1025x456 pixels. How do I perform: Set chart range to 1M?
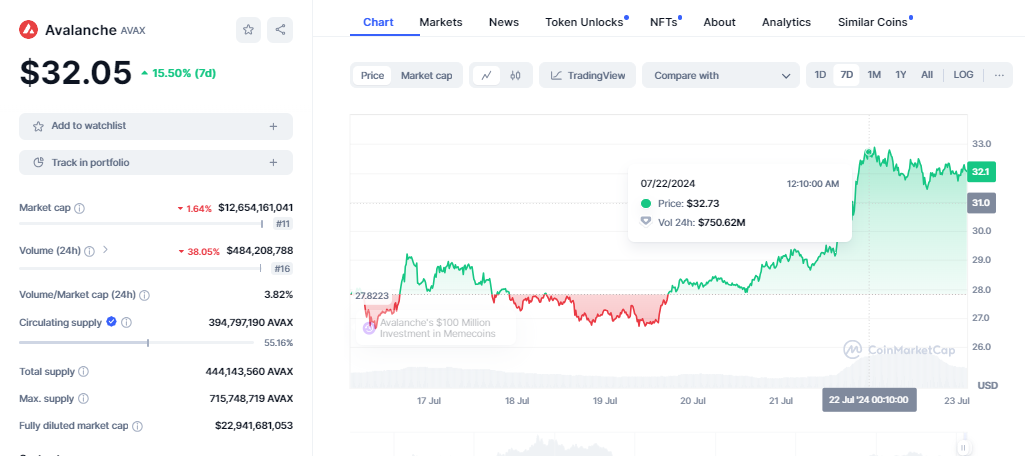click(x=874, y=75)
